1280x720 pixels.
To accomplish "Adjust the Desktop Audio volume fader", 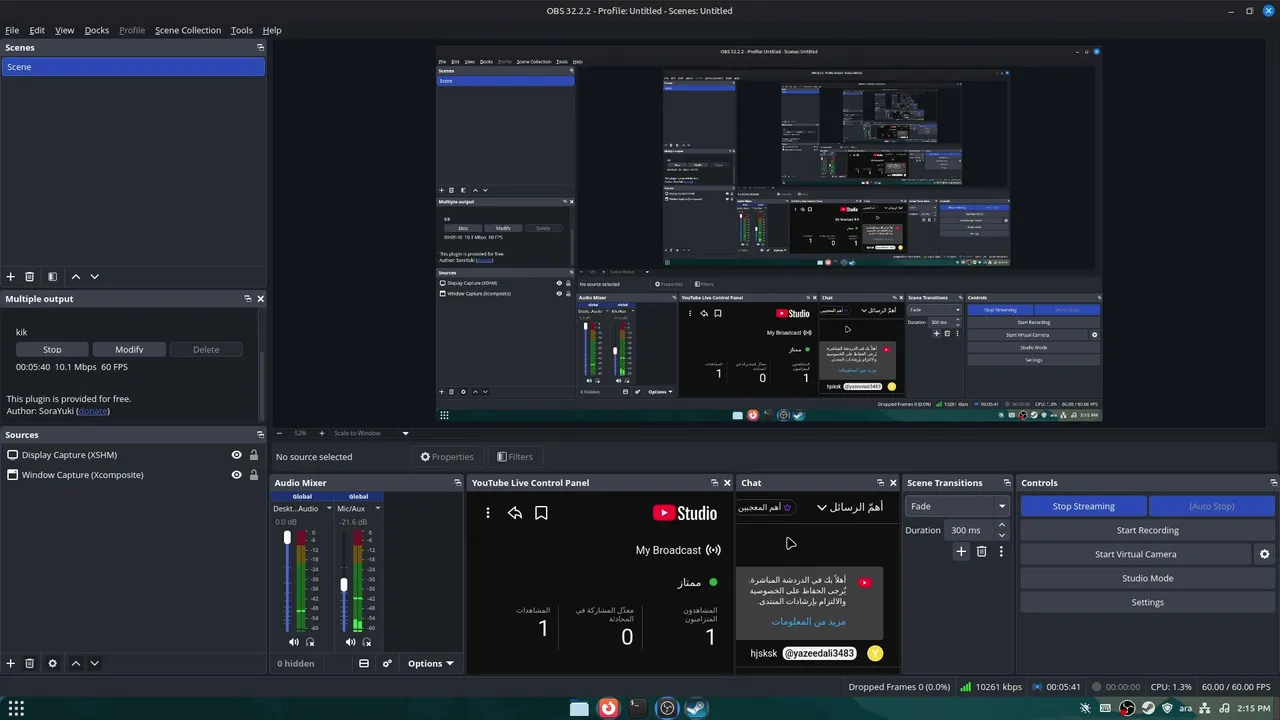I will (x=287, y=538).
